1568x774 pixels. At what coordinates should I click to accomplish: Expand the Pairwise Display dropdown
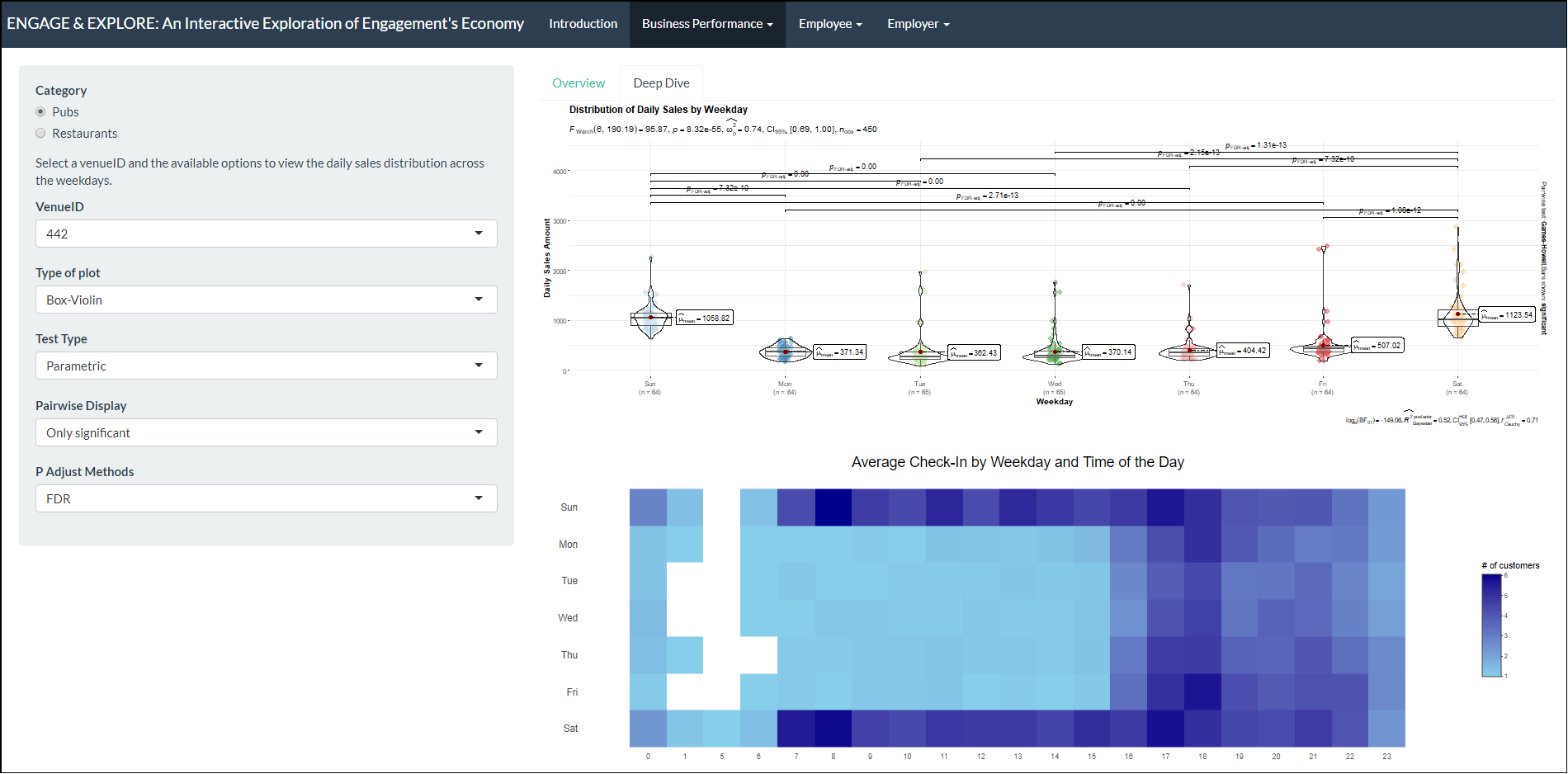(266, 432)
